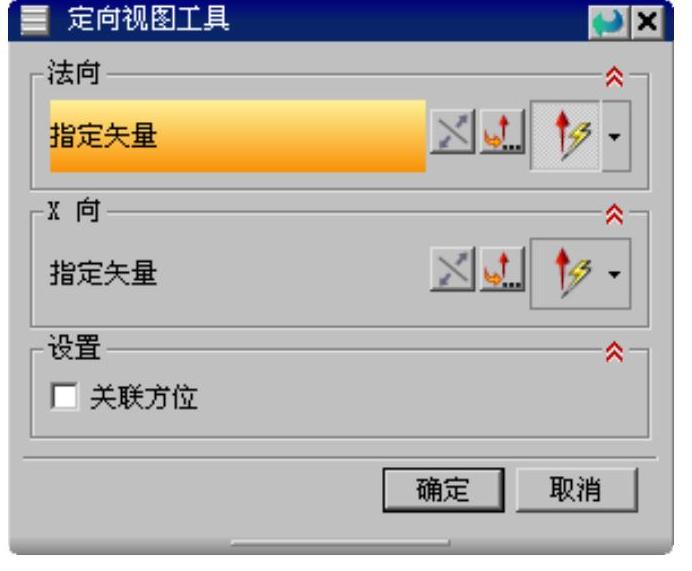Click inferred vector icon in 法向 section
Viewport: 692px width, 571px height.
click(x=565, y=135)
